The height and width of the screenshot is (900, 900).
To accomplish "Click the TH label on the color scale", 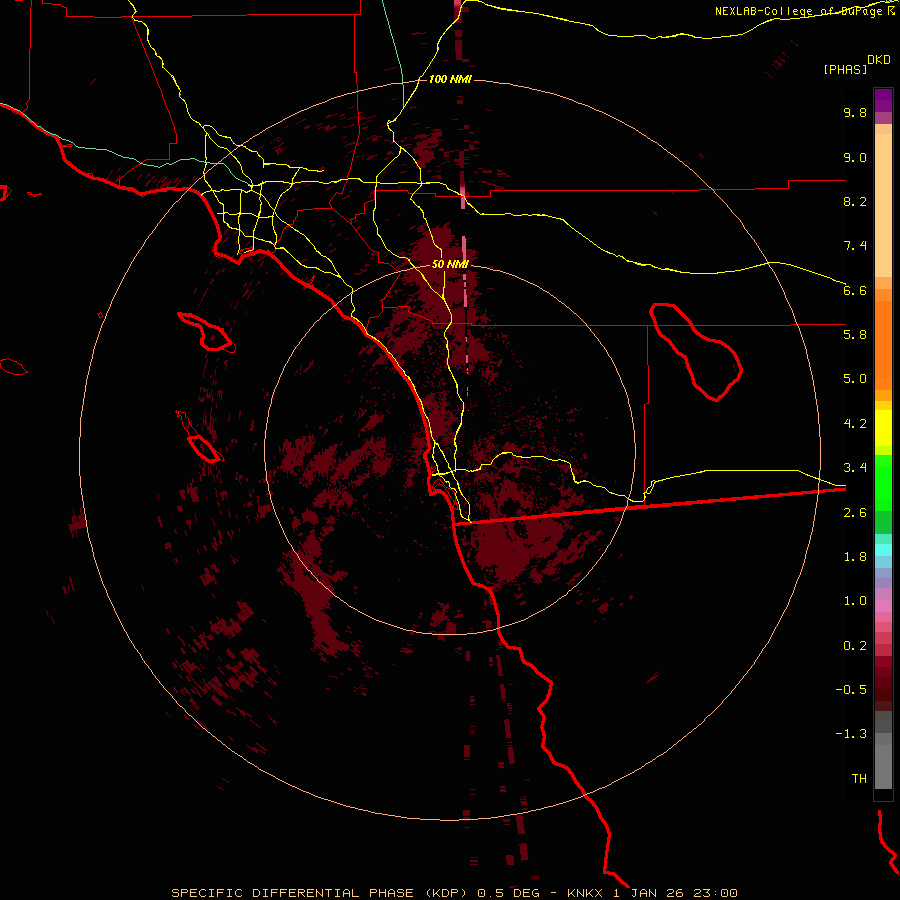I will [x=859, y=779].
